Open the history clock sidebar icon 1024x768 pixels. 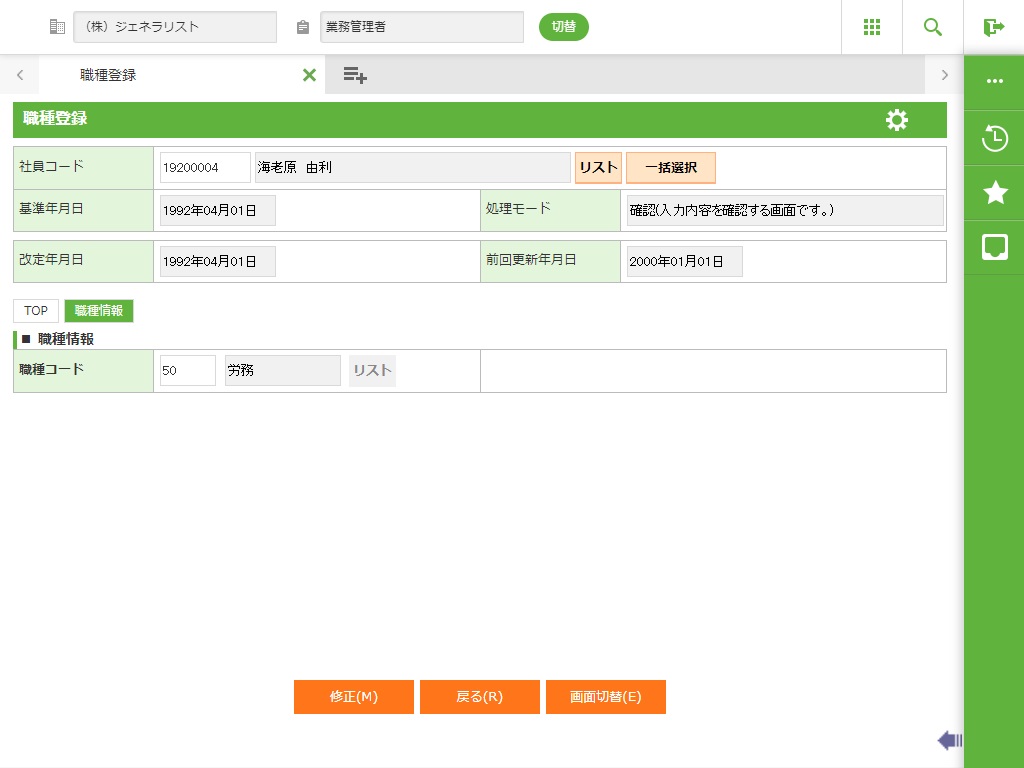click(994, 138)
